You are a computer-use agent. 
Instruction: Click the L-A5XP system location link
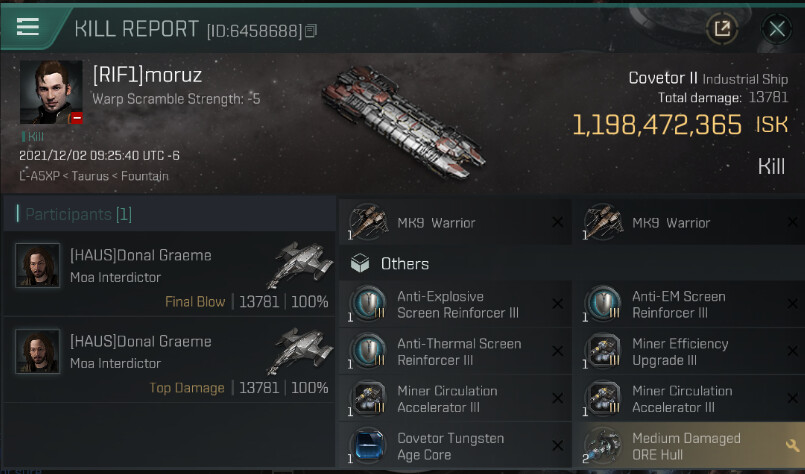40,176
